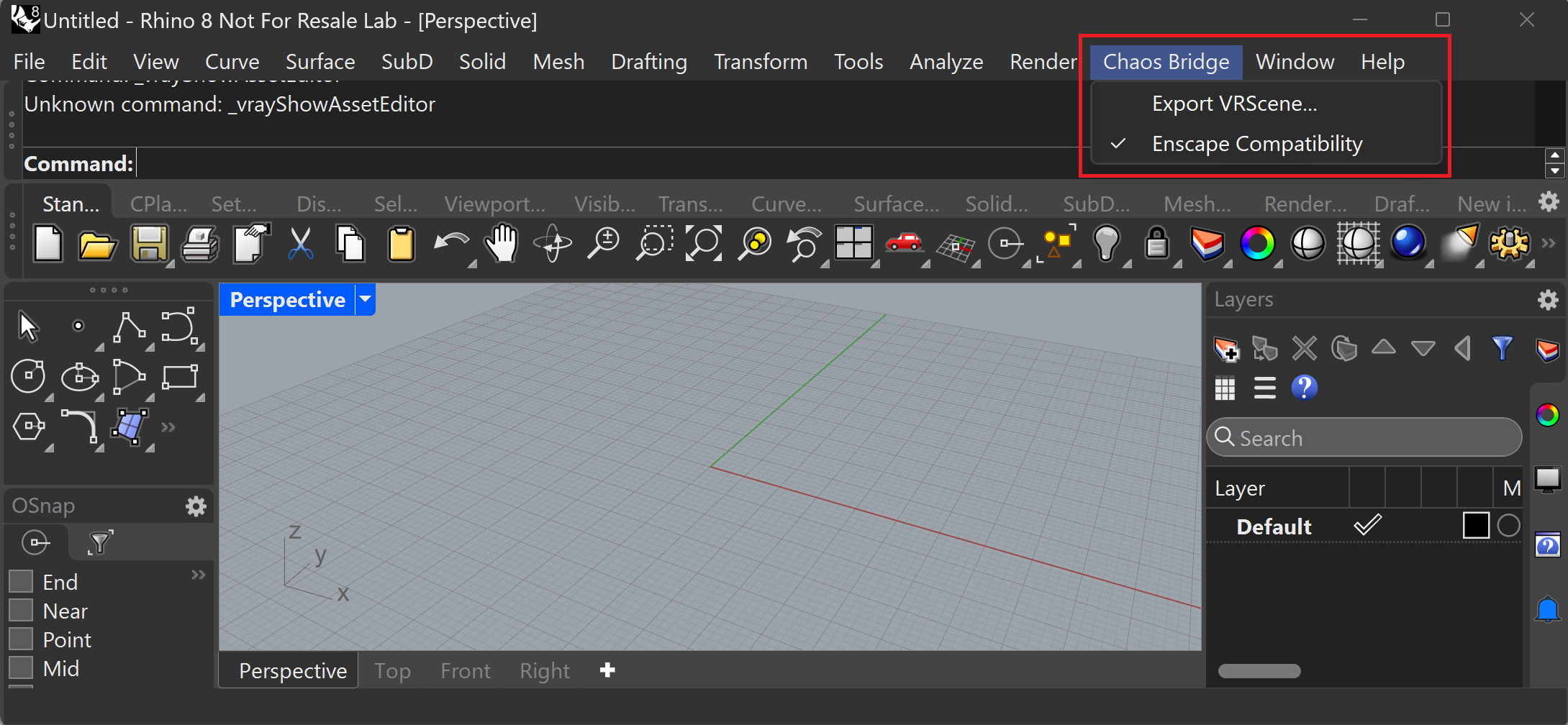The height and width of the screenshot is (725, 1568).
Task: Toggle Enscape Compatibility menu option
Action: 1266,144
